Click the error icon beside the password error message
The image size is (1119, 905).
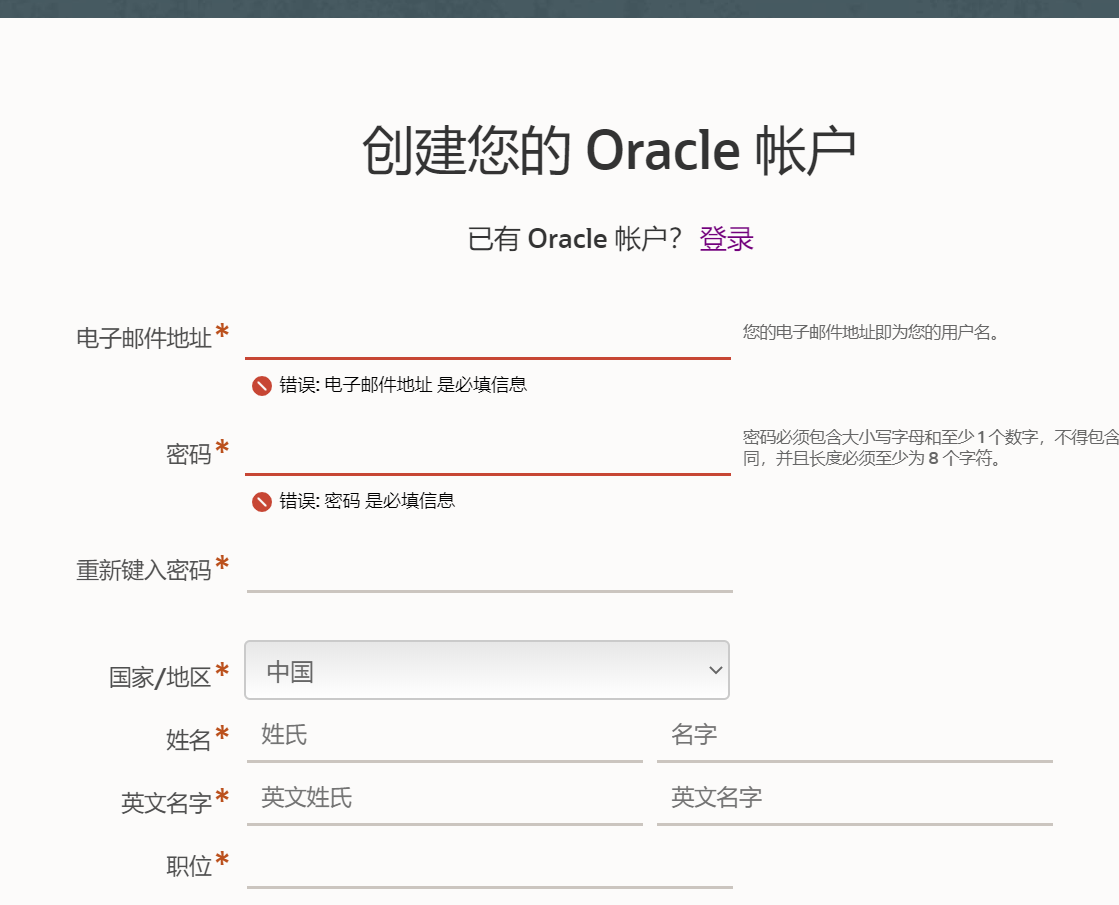pyautogui.click(x=260, y=501)
